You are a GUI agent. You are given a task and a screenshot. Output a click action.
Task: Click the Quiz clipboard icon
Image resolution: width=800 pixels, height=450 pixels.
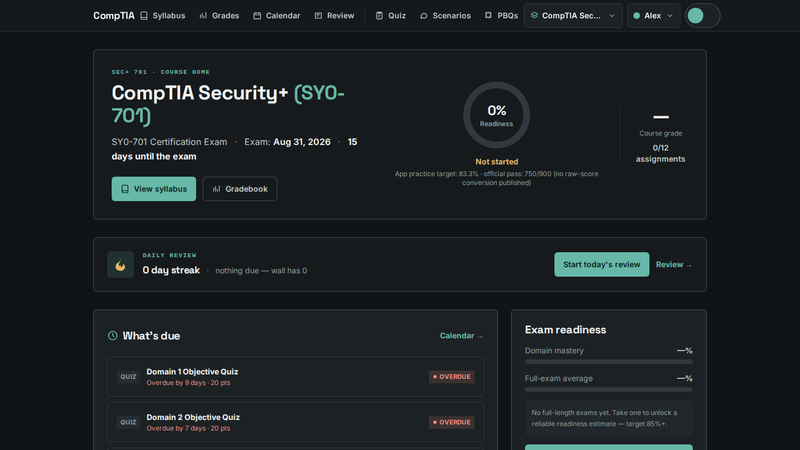pos(379,16)
